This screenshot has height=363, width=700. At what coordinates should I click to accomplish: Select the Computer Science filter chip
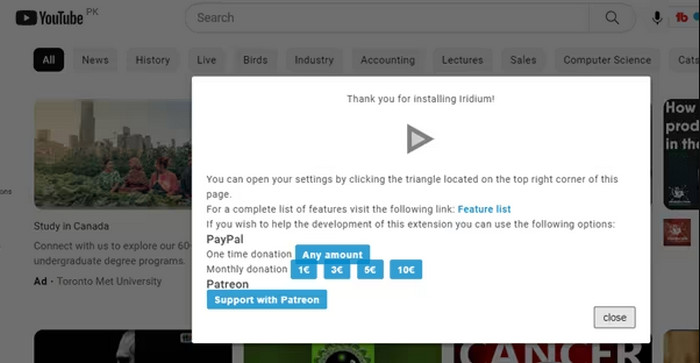tap(607, 60)
